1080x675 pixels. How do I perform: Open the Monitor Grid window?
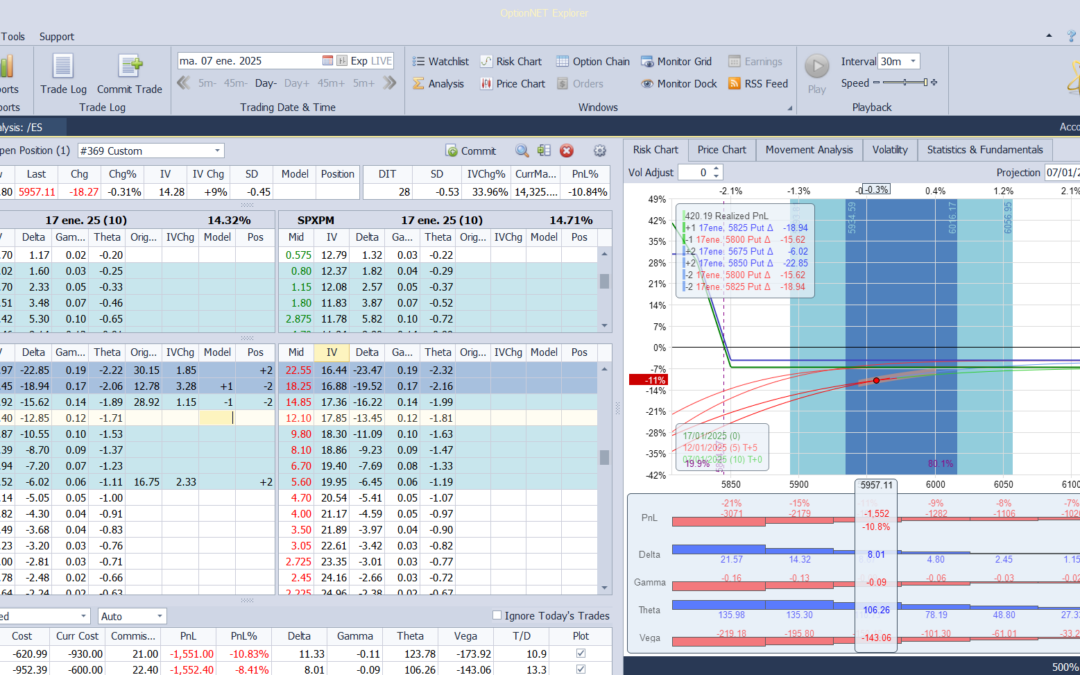click(676, 61)
